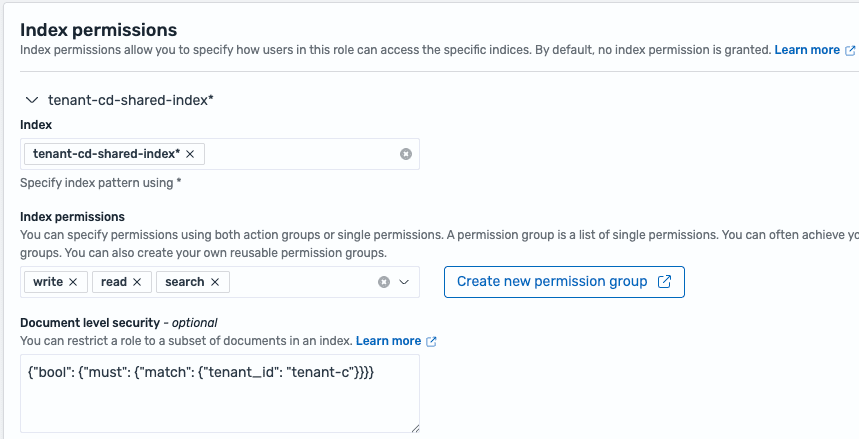Open Learn more link for document level security
Screen dimensions: 859x439
(x=388, y=341)
